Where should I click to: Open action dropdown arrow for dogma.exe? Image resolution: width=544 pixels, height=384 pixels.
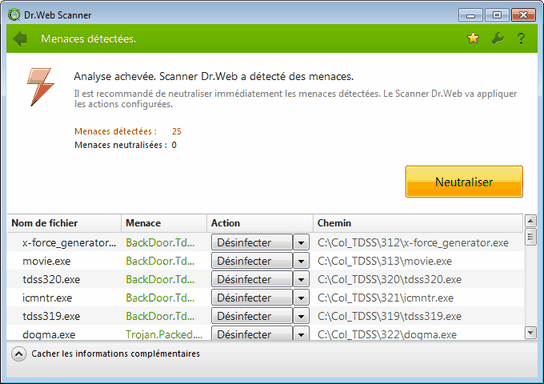(x=301, y=334)
